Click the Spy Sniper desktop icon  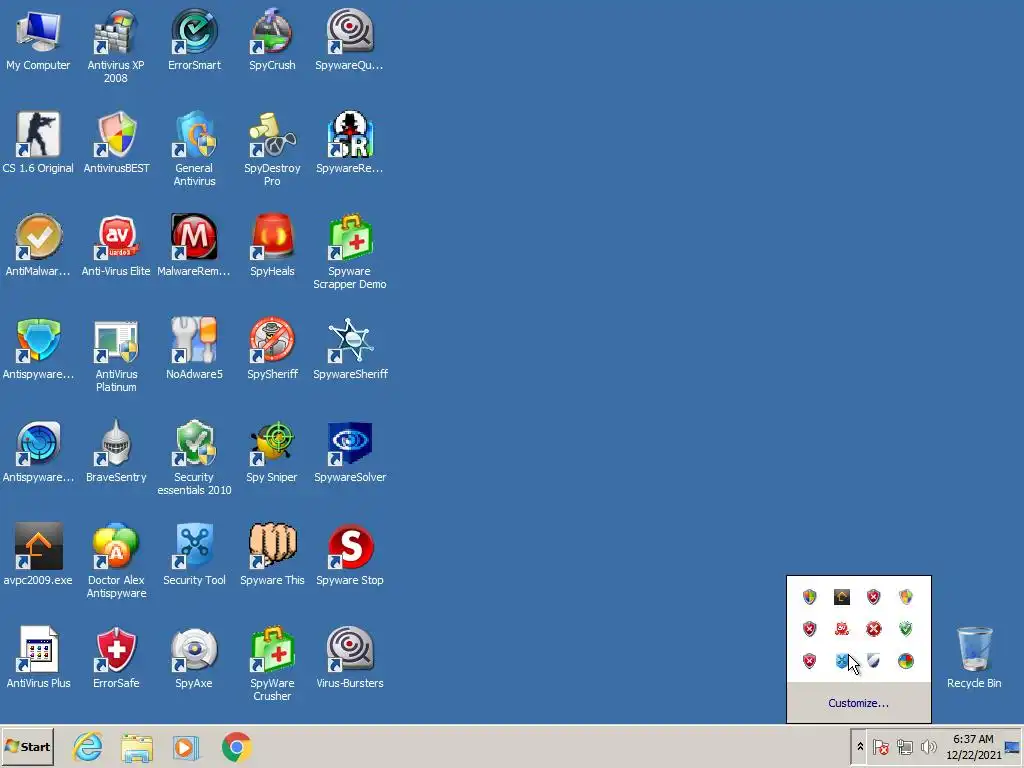tap(272, 452)
